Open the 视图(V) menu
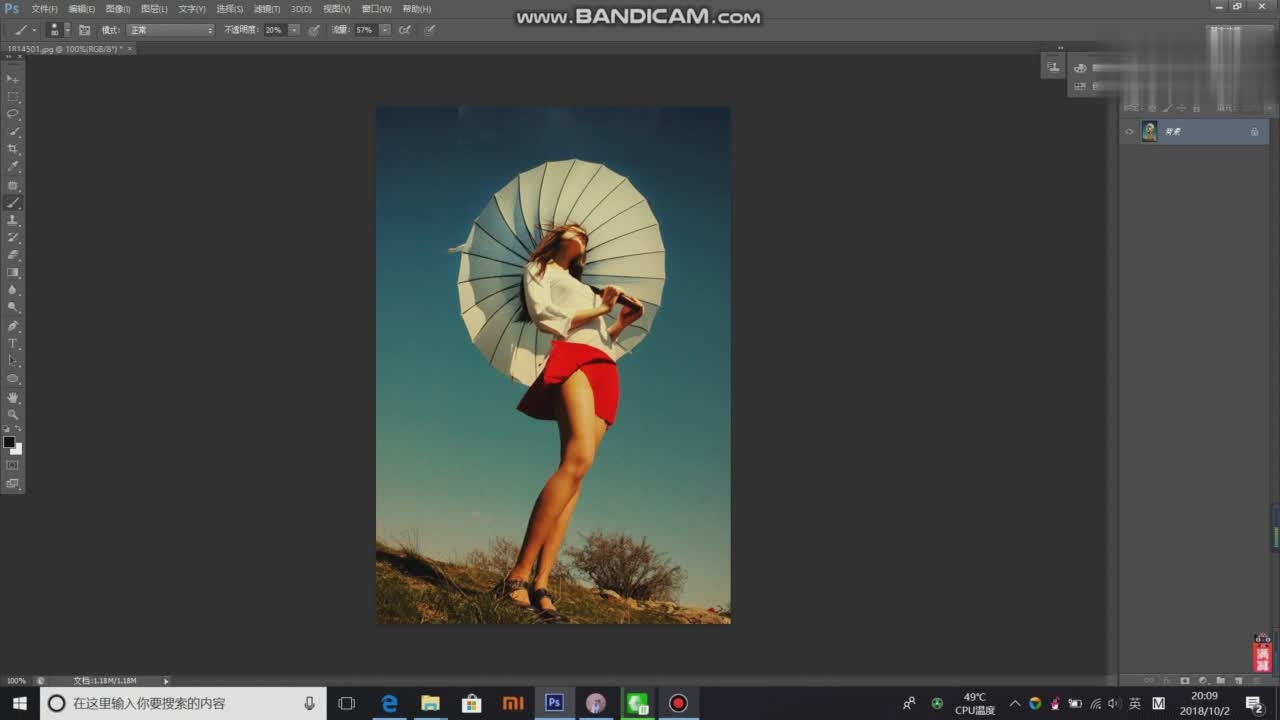 pyautogui.click(x=336, y=9)
